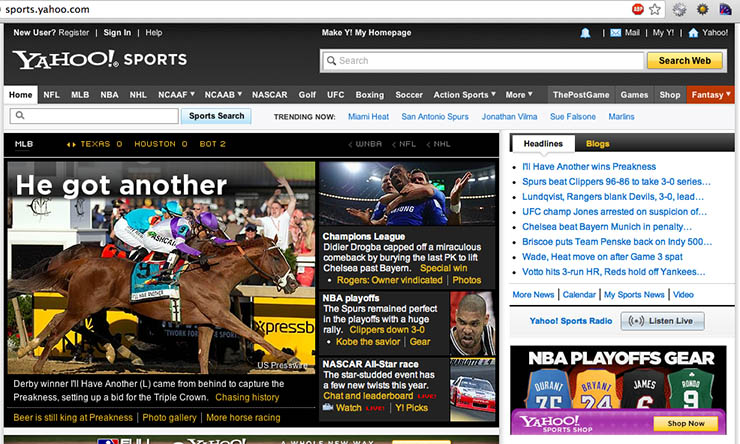The width and height of the screenshot is (740, 444).
Task: Click the Make Y! My Homepage link
Action: coord(366,33)
